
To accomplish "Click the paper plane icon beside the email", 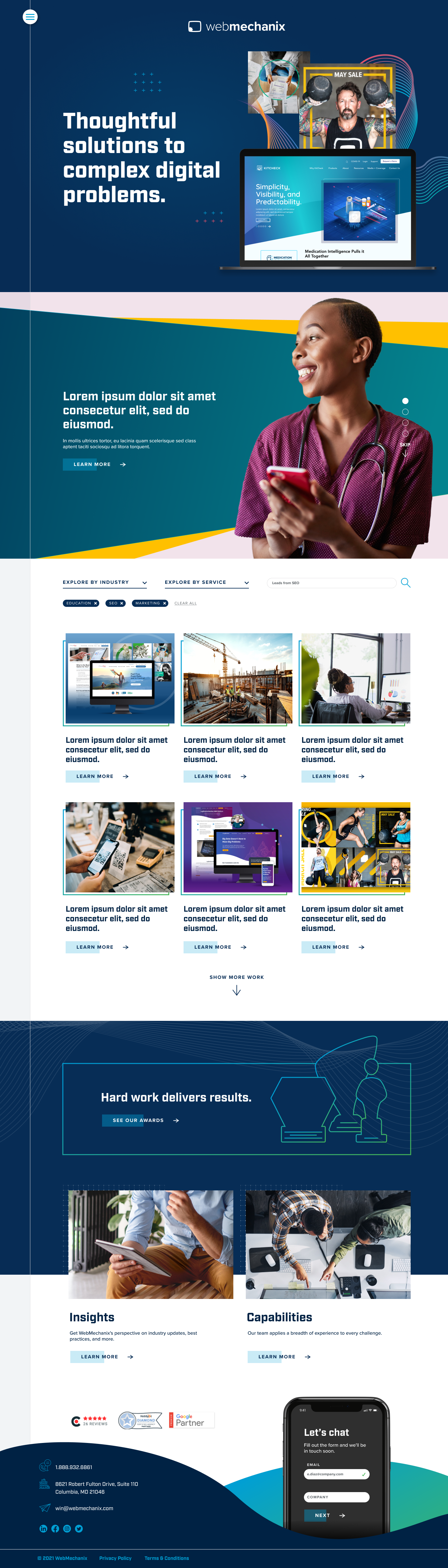I will tap(44, 1508).
